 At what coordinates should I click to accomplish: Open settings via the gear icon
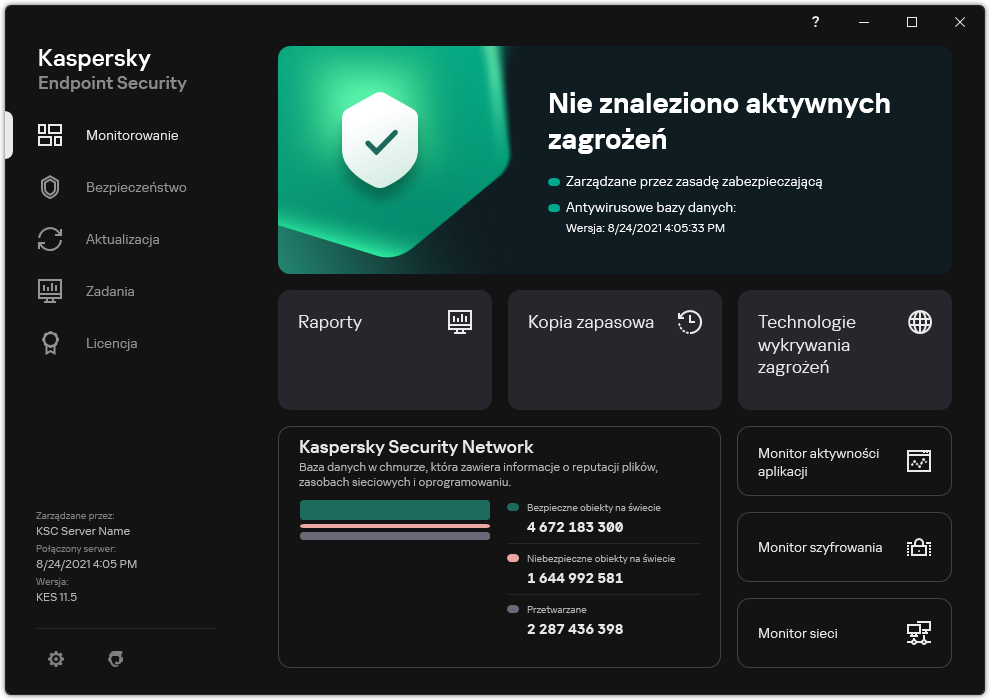(56, 659)
